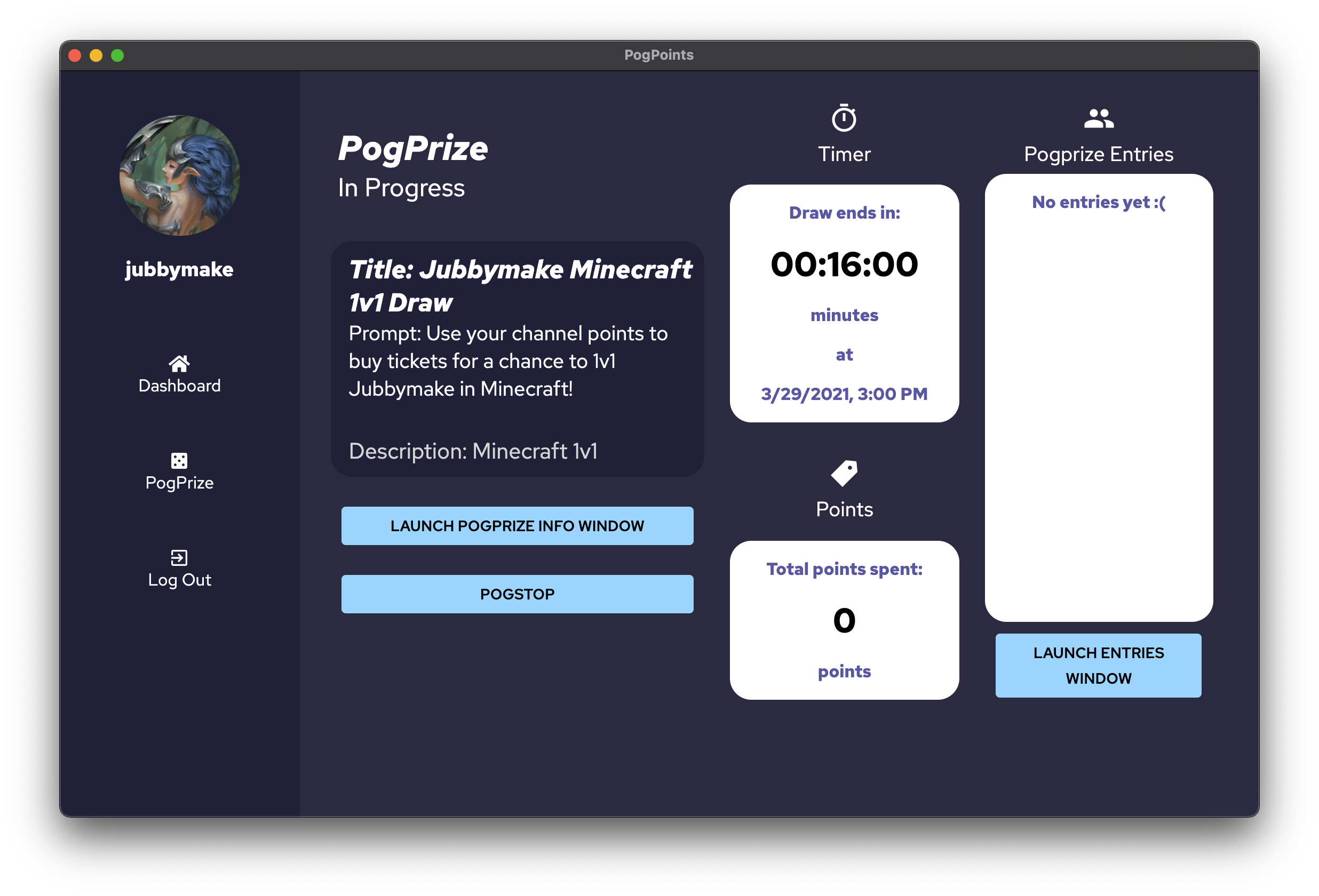Click the green window zoom button

coord(117,55)
